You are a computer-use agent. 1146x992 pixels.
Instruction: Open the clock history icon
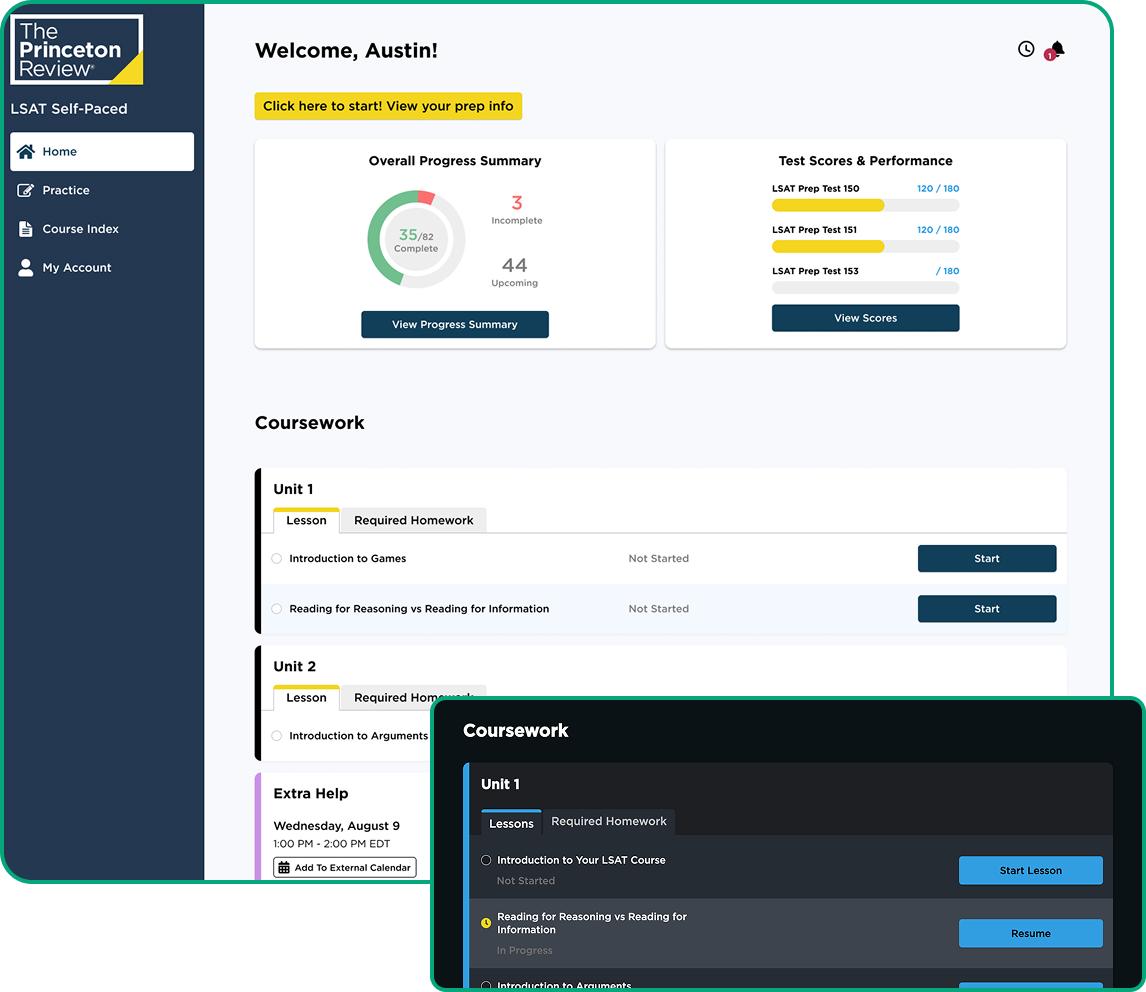point(1026,49)
